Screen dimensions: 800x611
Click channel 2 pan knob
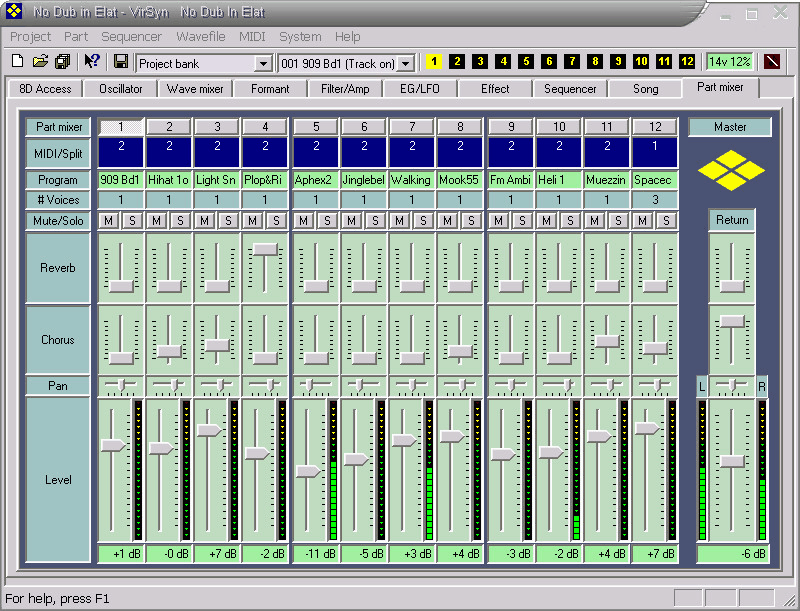tap(174, 385)
